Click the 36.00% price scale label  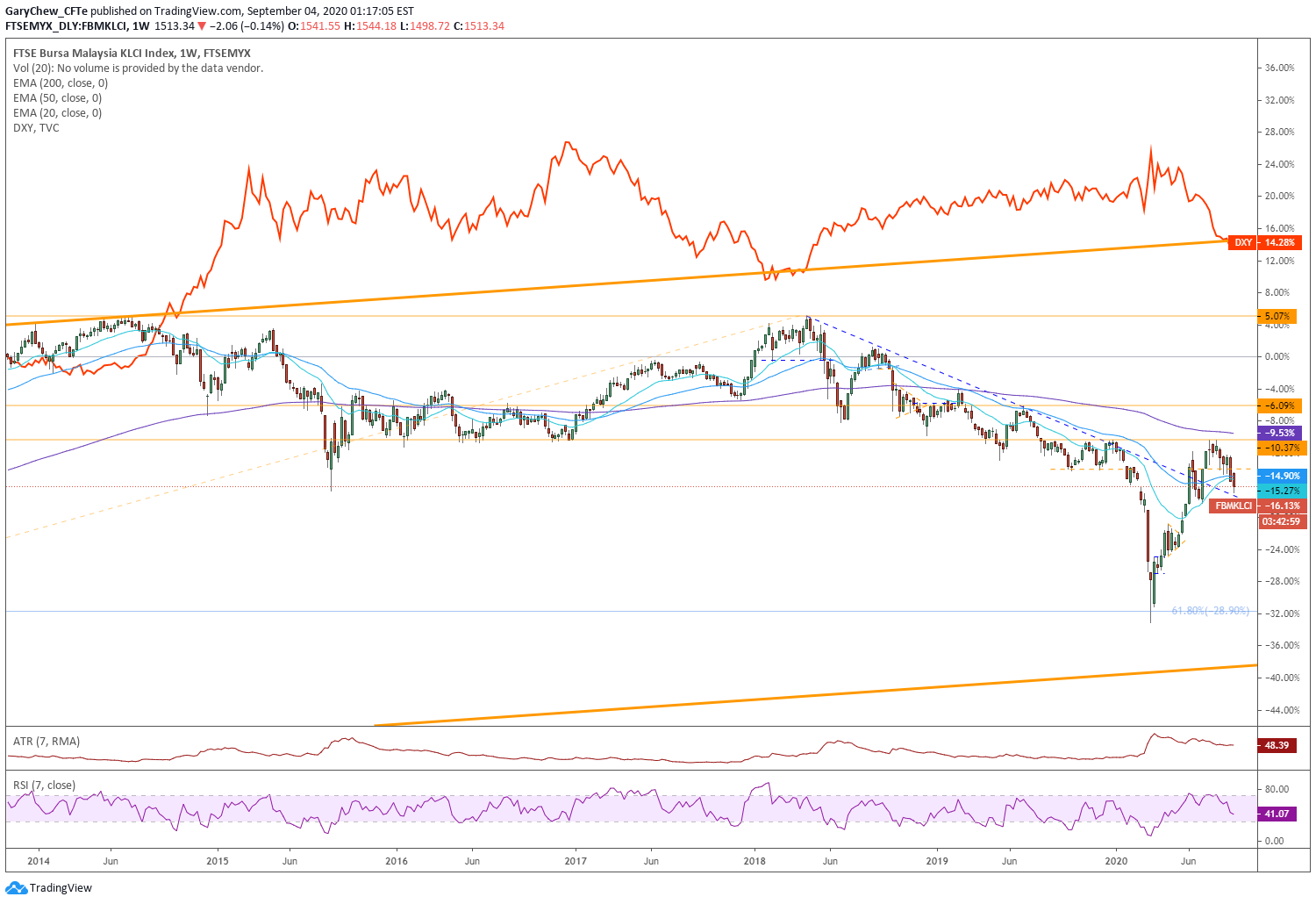(1280, 68)
